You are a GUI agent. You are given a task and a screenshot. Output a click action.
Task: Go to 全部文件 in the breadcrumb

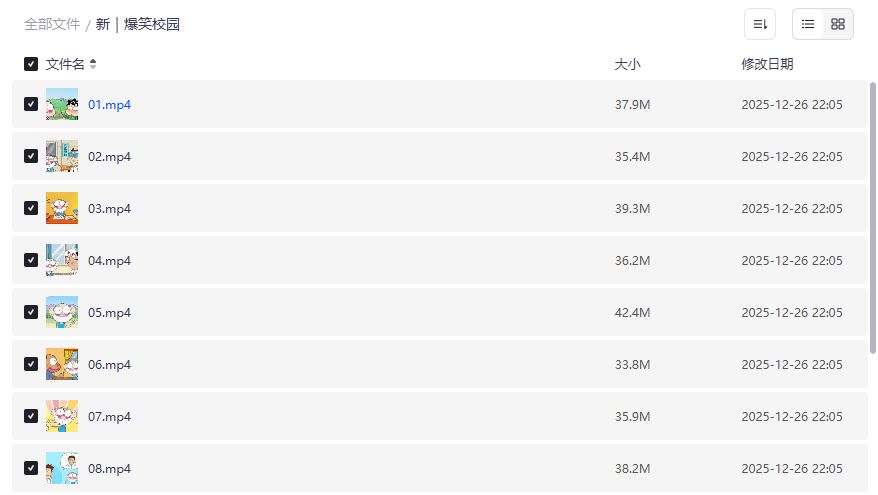[x=52, y=24]
